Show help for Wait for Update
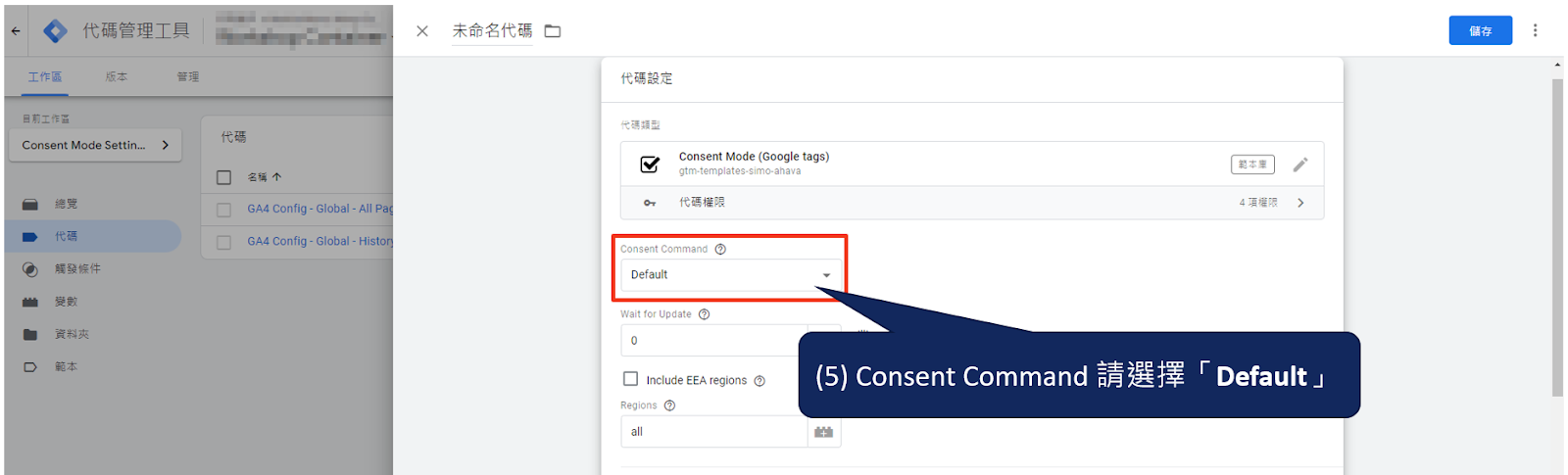This screenshot has width=1568, height=475. (704, 314)
